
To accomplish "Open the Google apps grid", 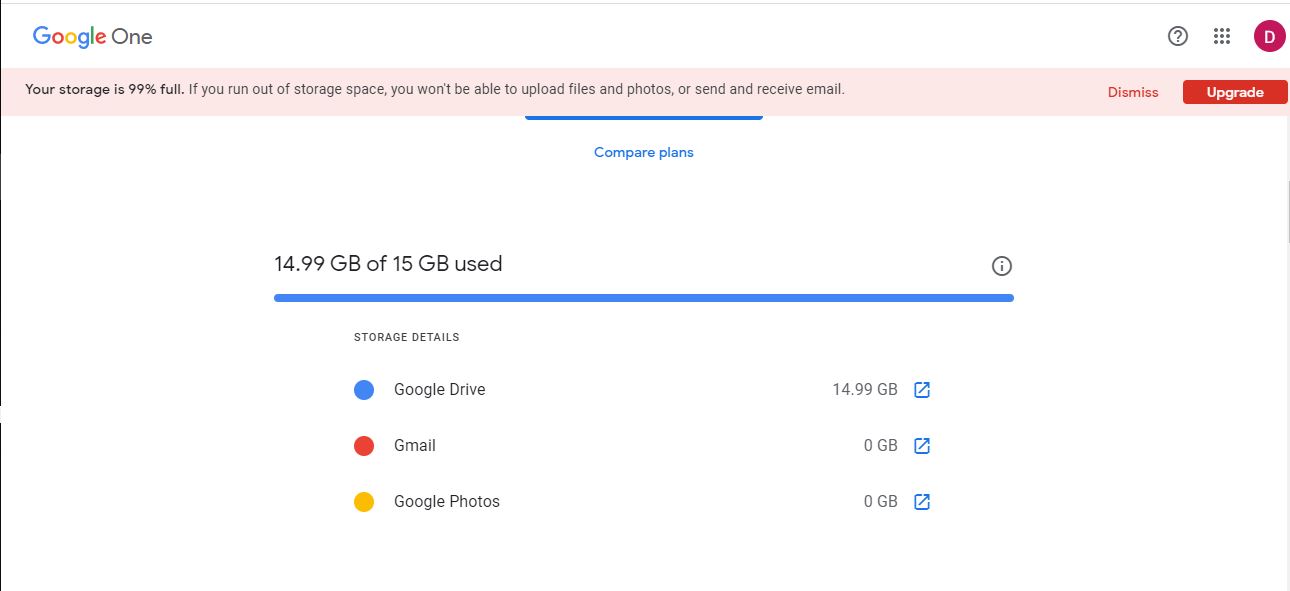I will pos(1221,36).
